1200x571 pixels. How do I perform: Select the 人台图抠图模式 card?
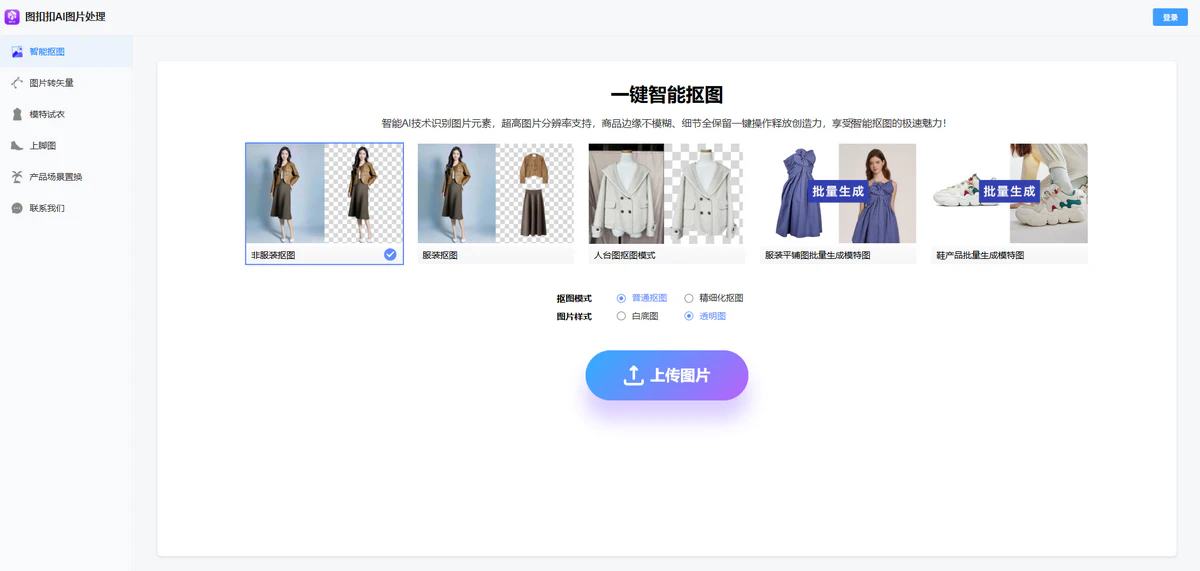click(x=666, y=203)
